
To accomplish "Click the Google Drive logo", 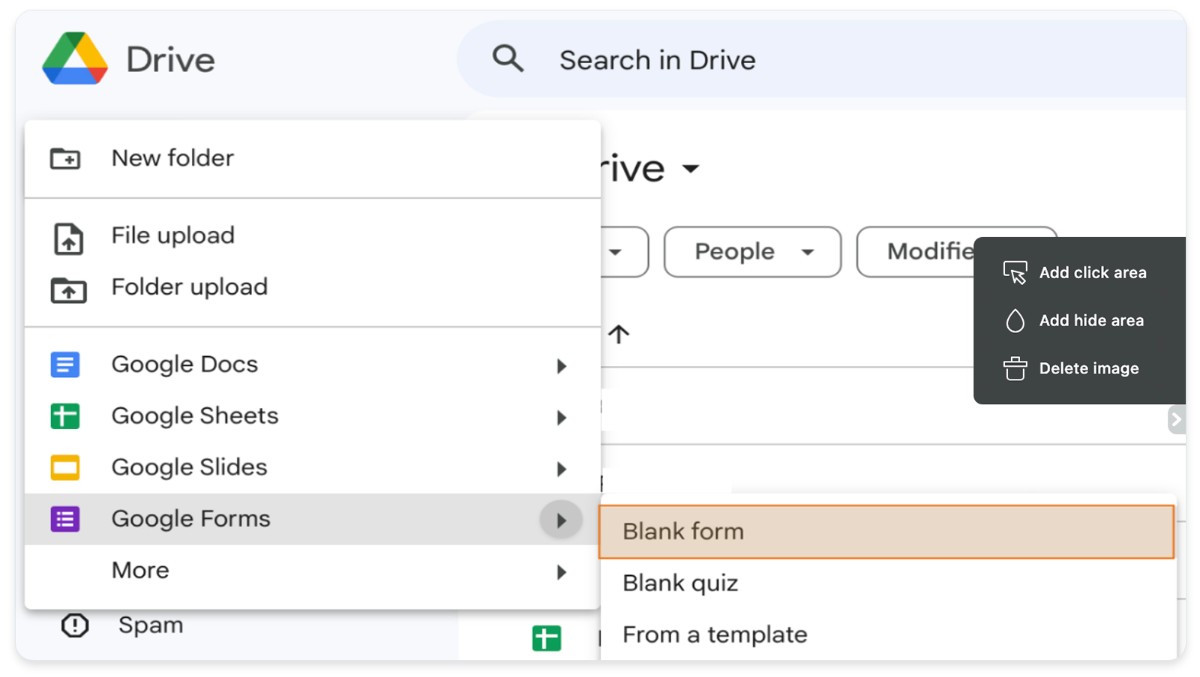I will click(75, 59).
